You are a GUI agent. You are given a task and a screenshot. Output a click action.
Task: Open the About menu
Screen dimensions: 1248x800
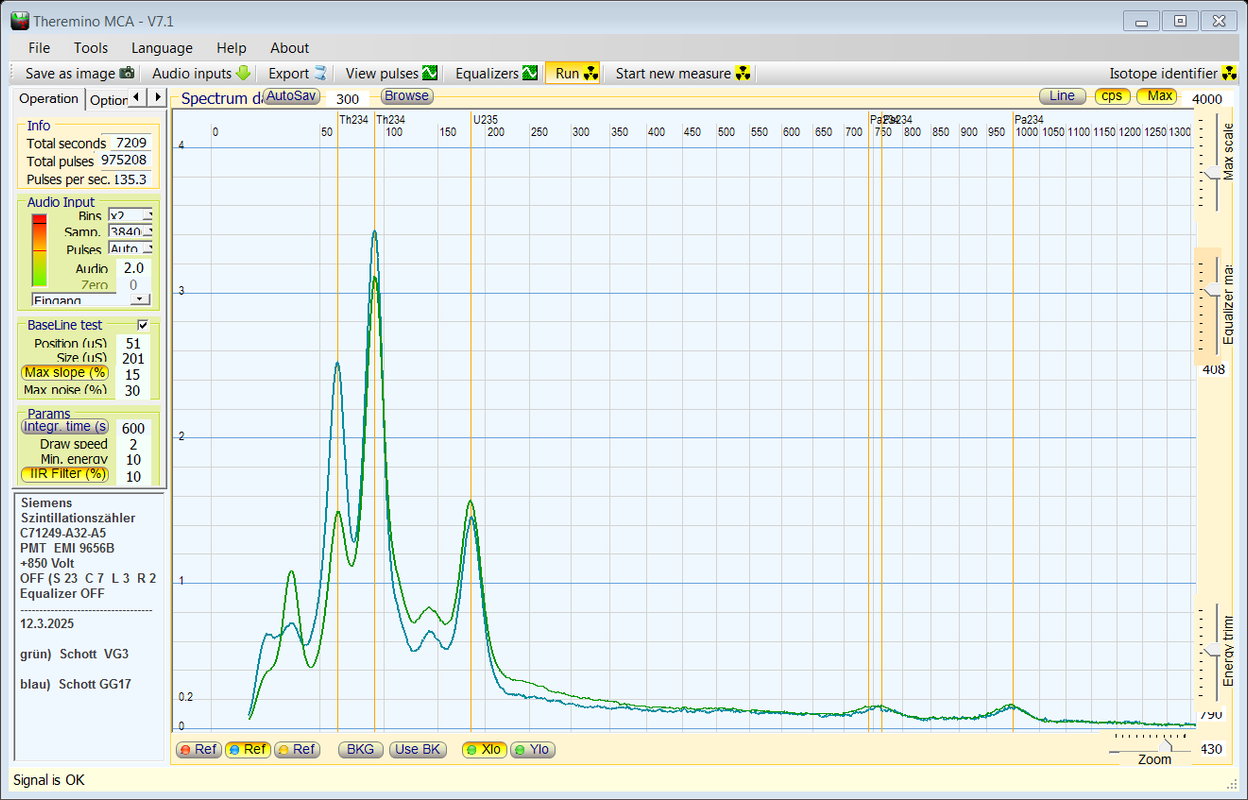290,48
